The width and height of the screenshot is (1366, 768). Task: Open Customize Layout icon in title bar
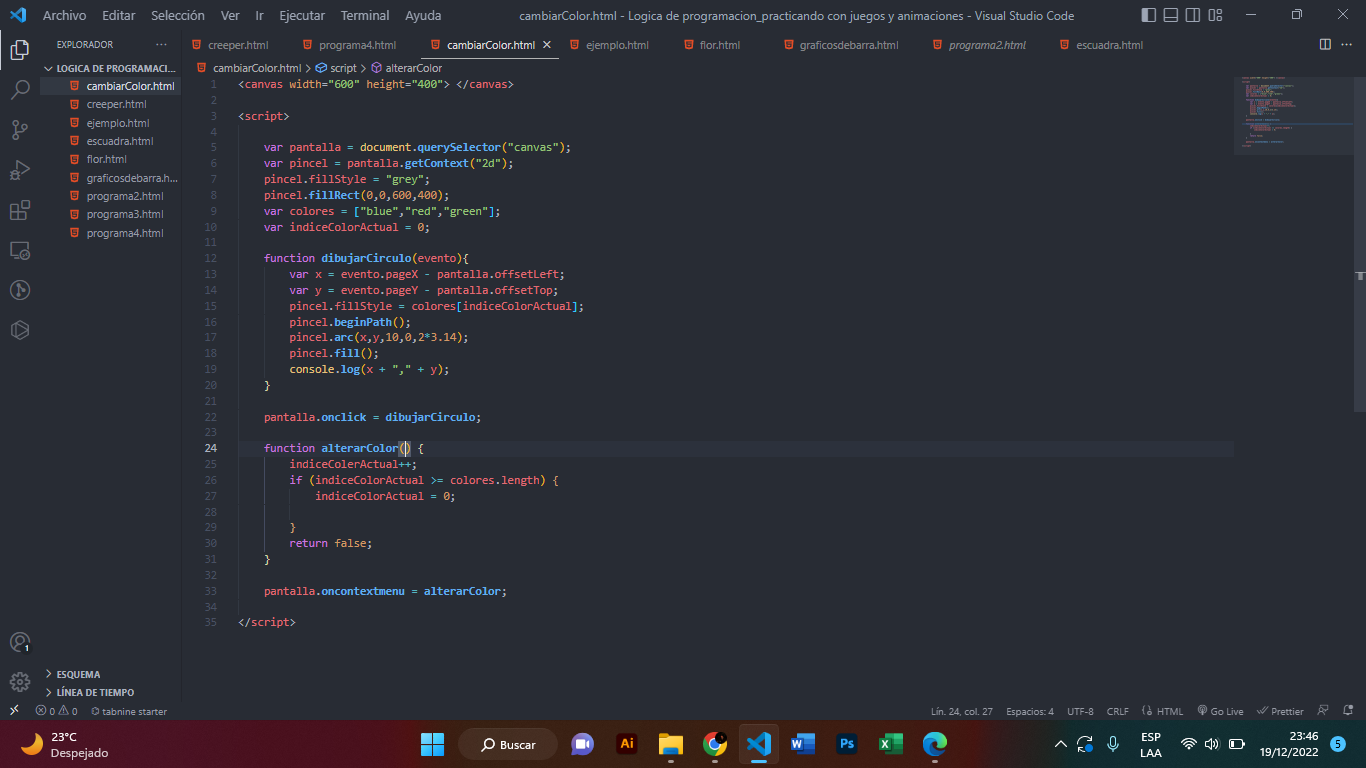coord(1216,15)
